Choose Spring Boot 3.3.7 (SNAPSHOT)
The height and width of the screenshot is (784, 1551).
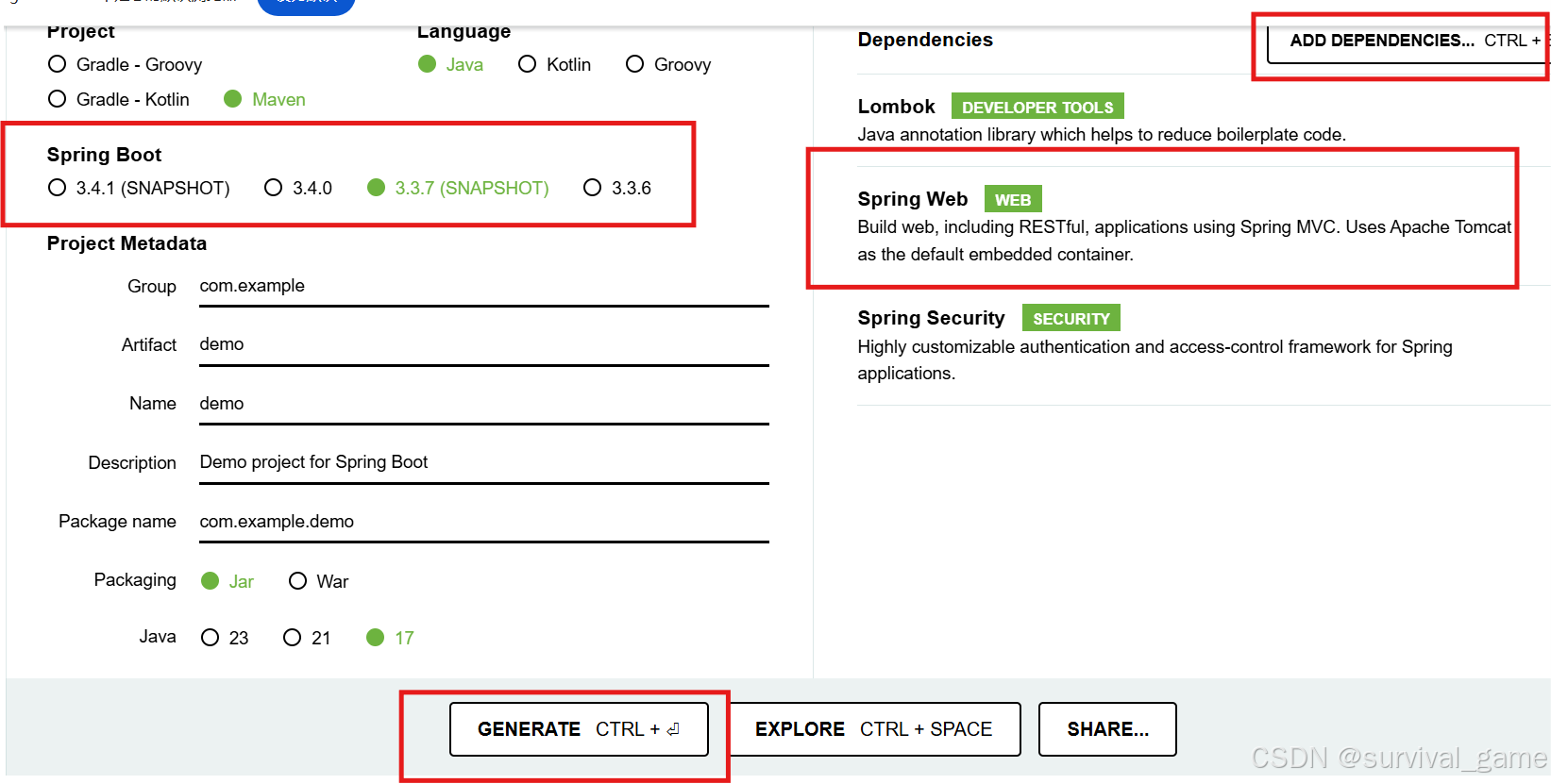coord(458,188)
